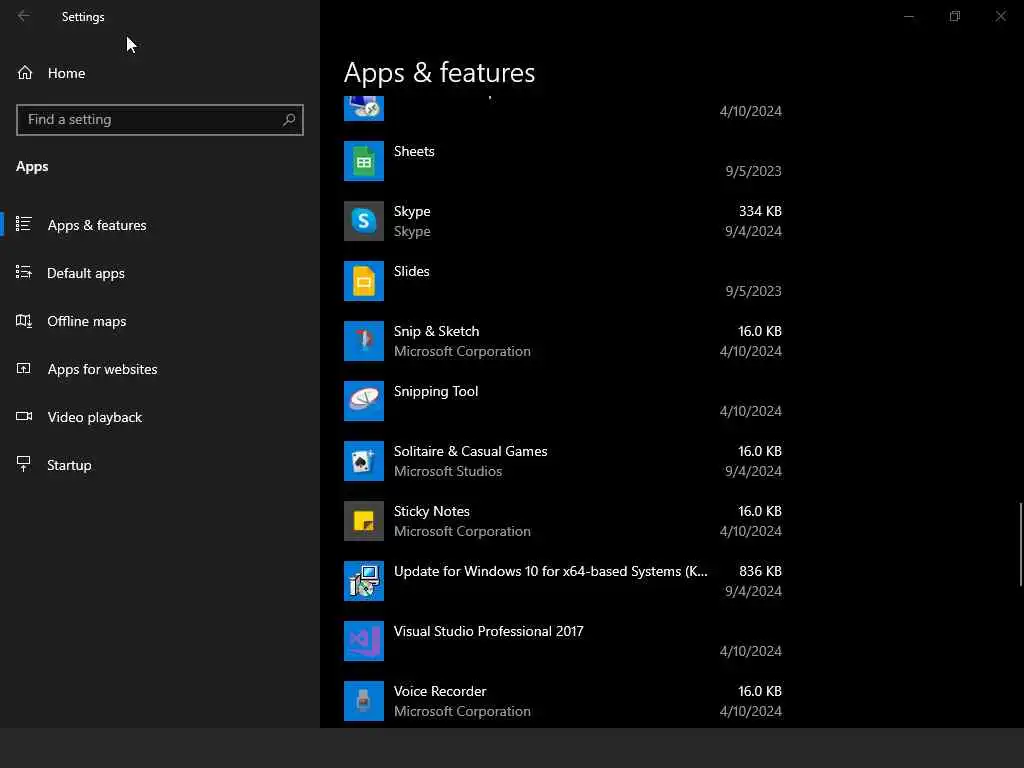Click the Snip & Sketch app icon
The width and height of the screenshot is (1024, 768).
click(x=364, y=342)
